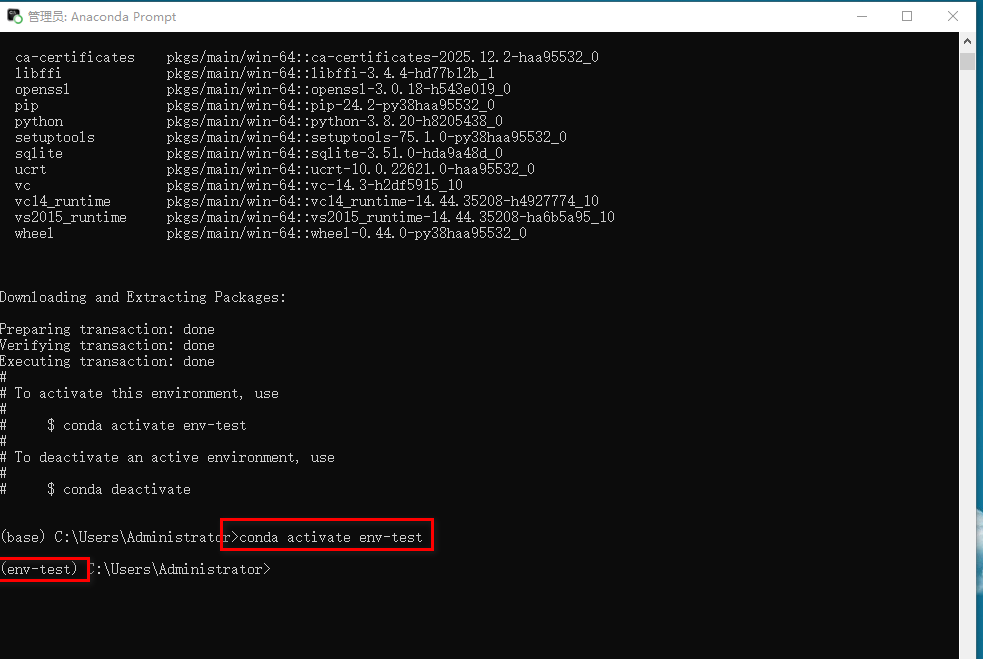Click the setuptools package name
The height and width of the screenshot is (659, 983).
tap(55, 137)
